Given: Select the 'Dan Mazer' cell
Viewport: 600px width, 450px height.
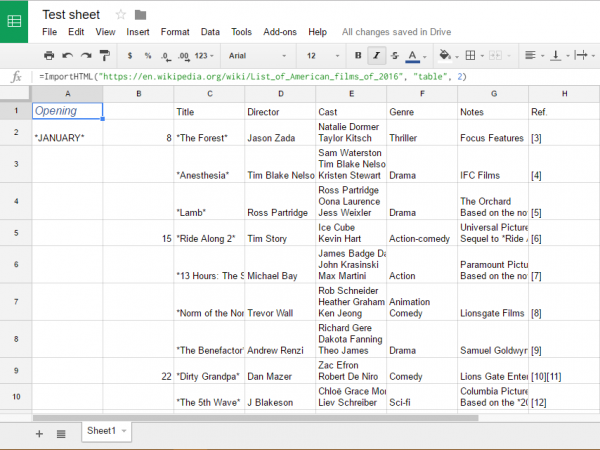Looking at the screenshot, I should pos(280,371).
